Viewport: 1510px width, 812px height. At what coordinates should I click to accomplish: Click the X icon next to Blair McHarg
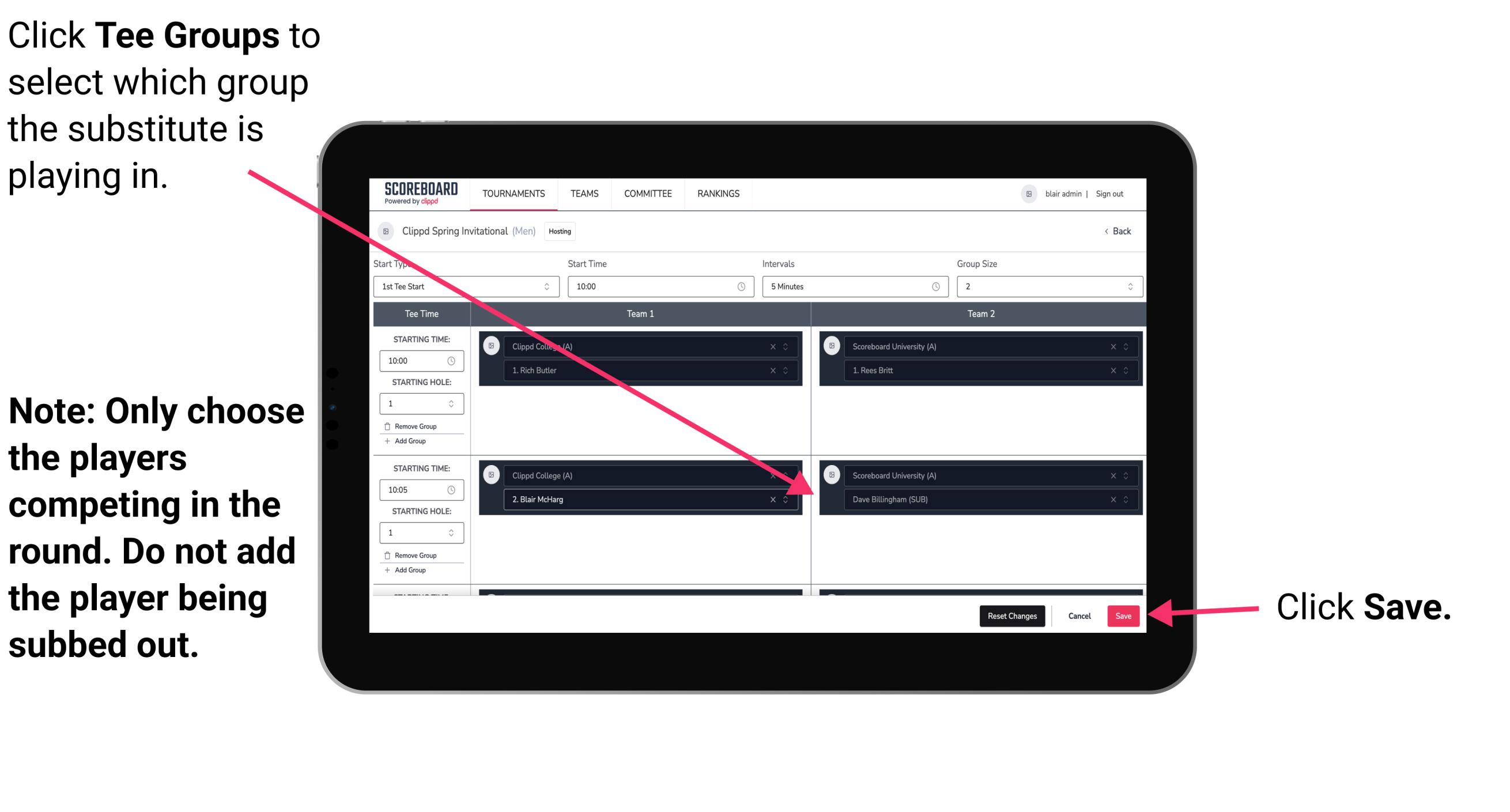coord(774,498)
